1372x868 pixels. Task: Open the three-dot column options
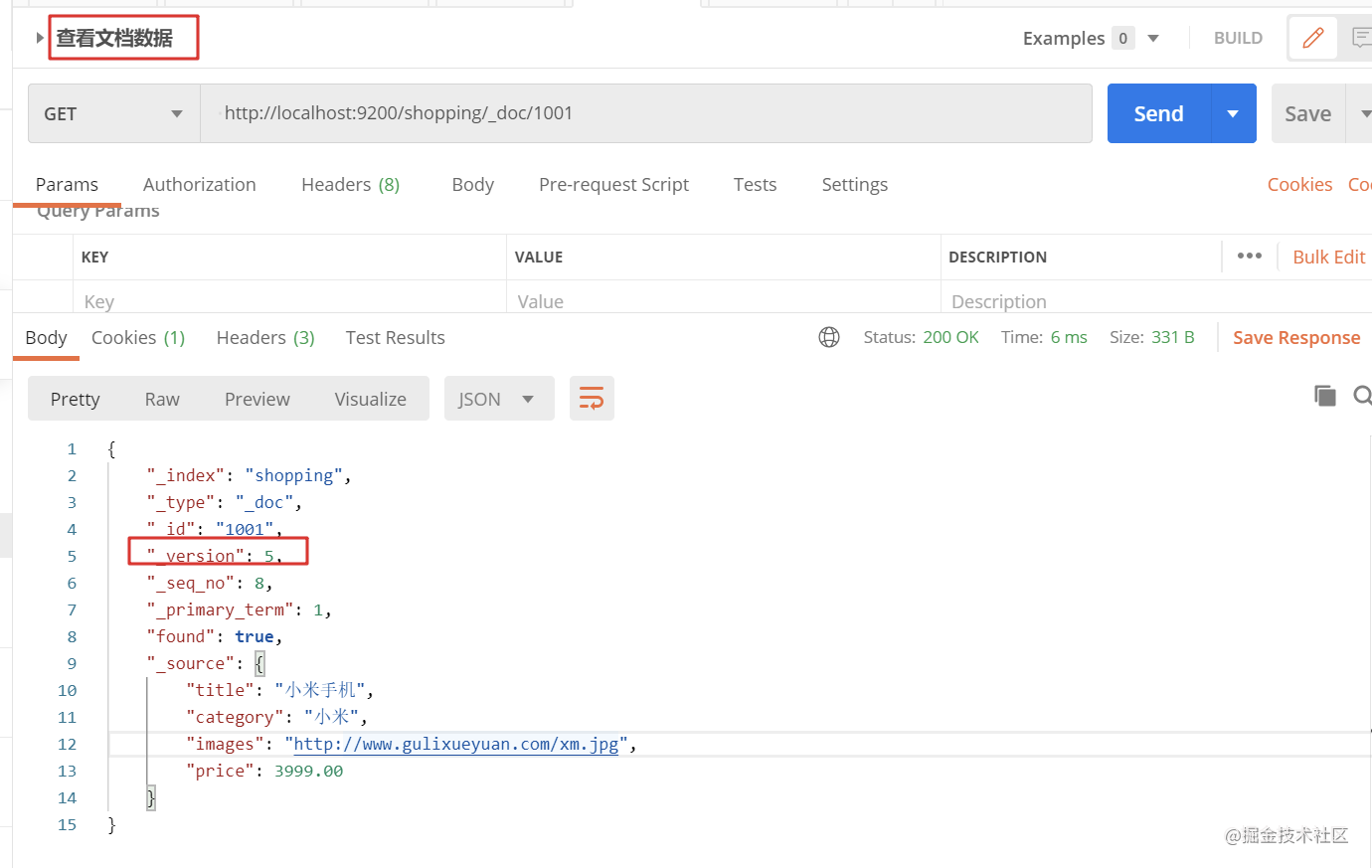1250,256
